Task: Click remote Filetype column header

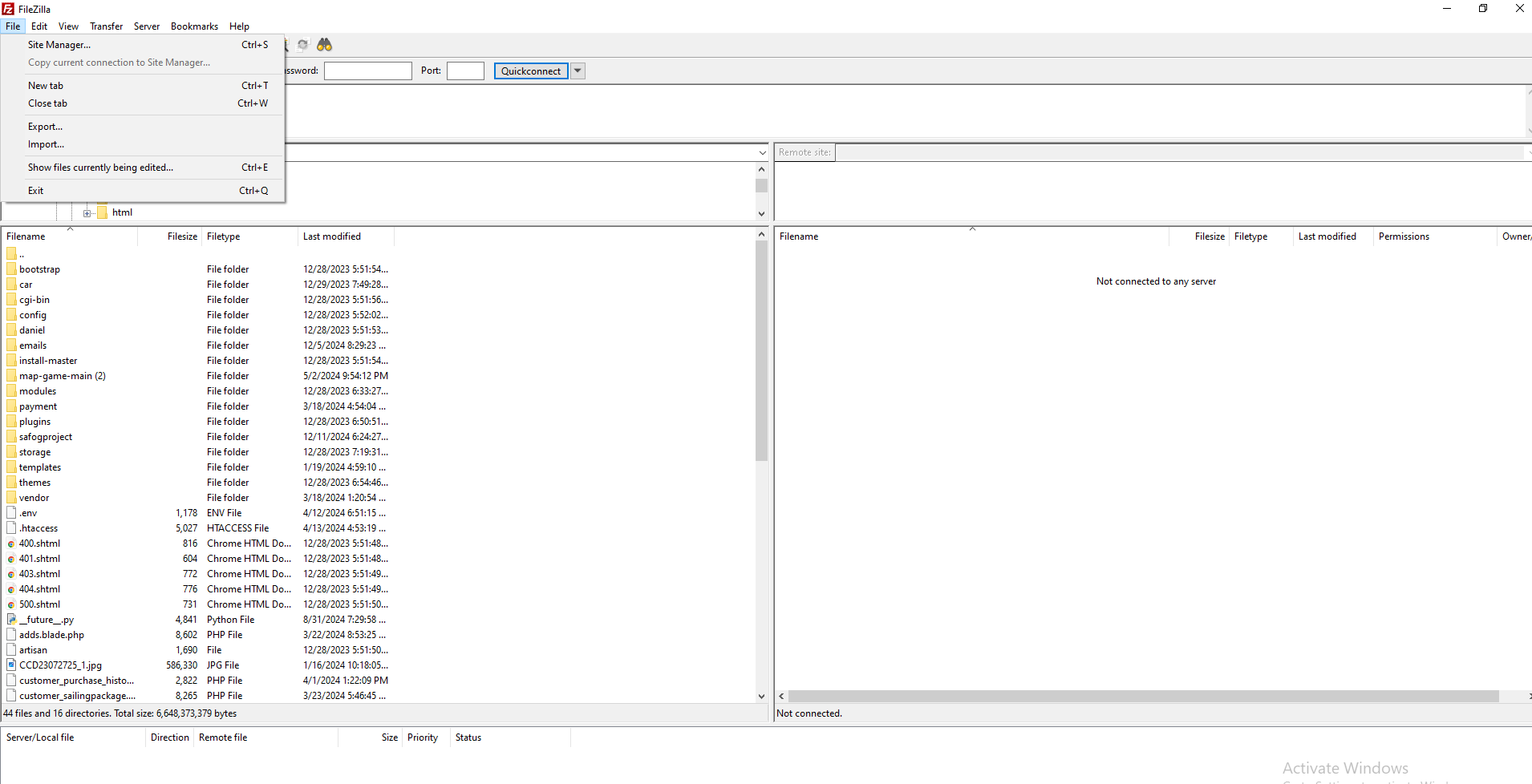Action: point(1261,236)
